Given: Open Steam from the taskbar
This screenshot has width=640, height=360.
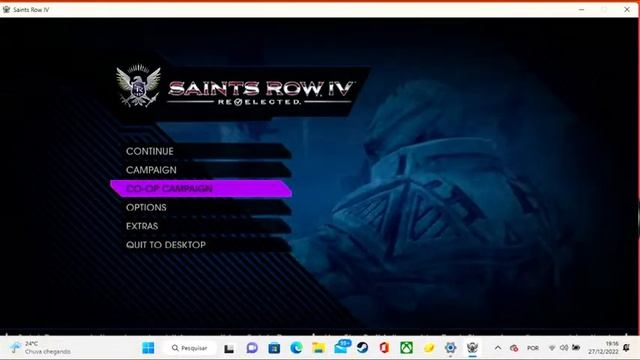Looking at the screenshot, I should [x=362, y=348].
